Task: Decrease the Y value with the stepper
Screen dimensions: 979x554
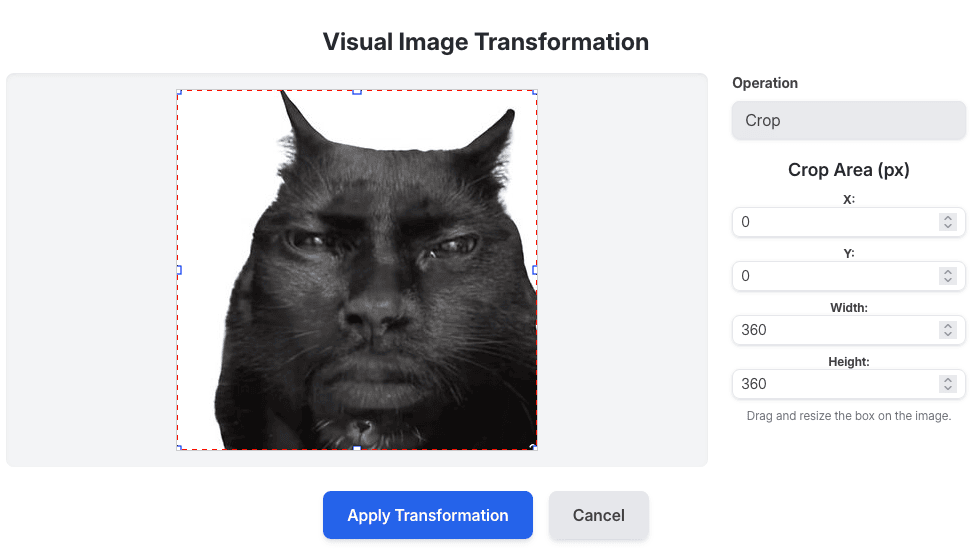Action: 948,280
